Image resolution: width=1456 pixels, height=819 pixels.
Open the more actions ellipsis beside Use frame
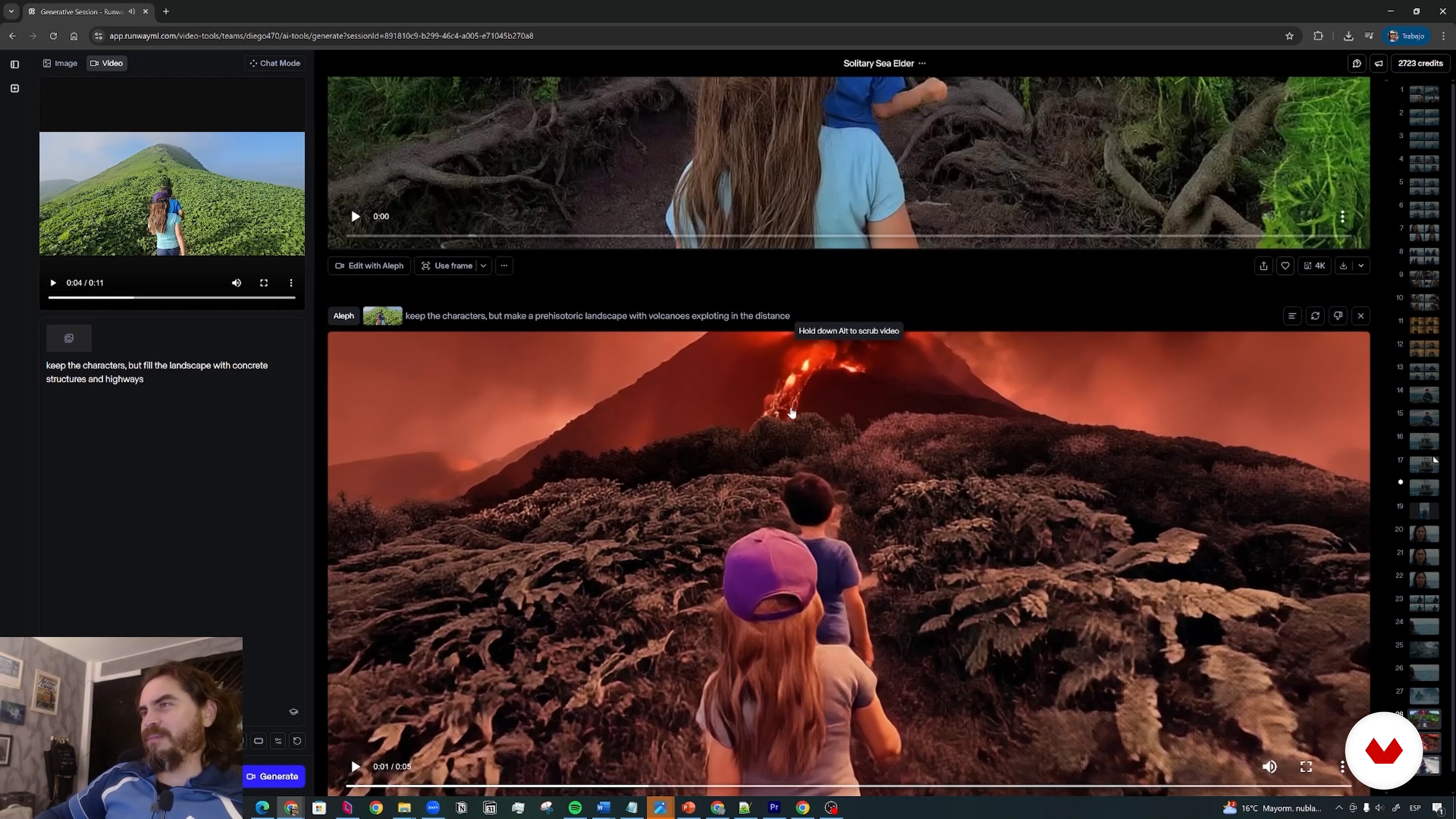coord(504,266)
